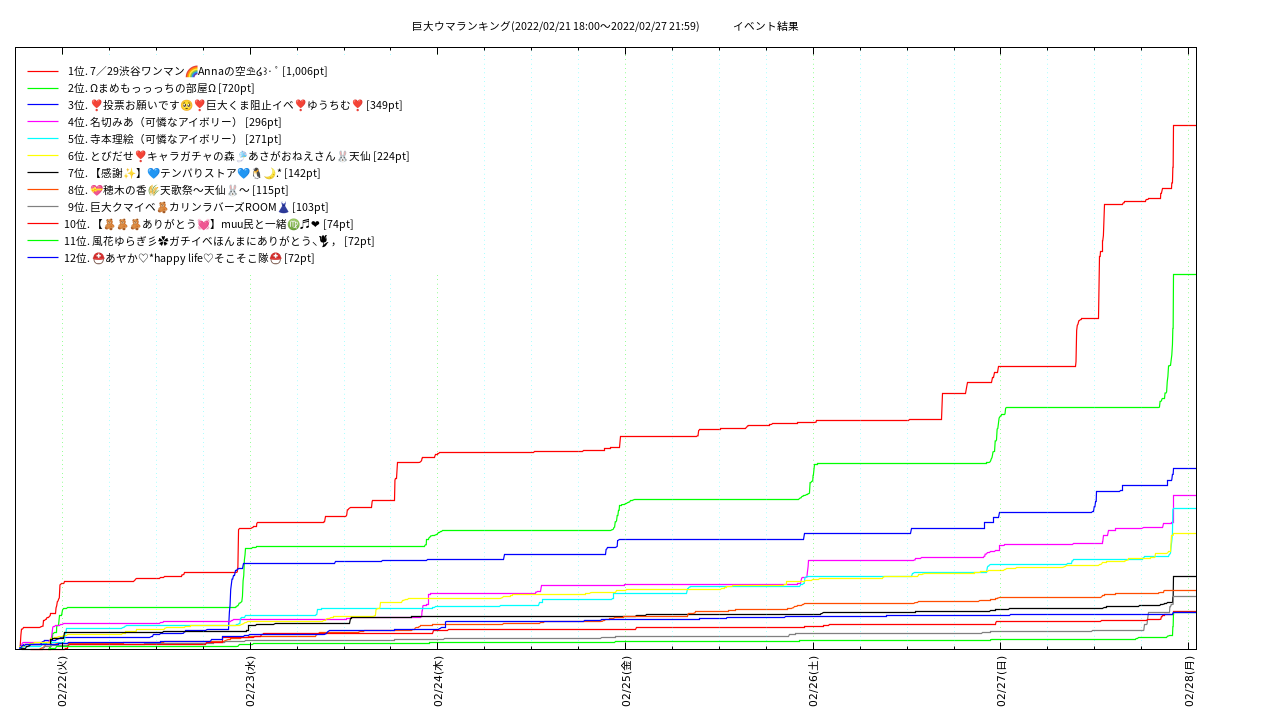Image resolution: width=1280 pixels, height=720 pixels.
Task: Click the pink heart emoji in the 10位 entry
Action: [x=204, y=224]
